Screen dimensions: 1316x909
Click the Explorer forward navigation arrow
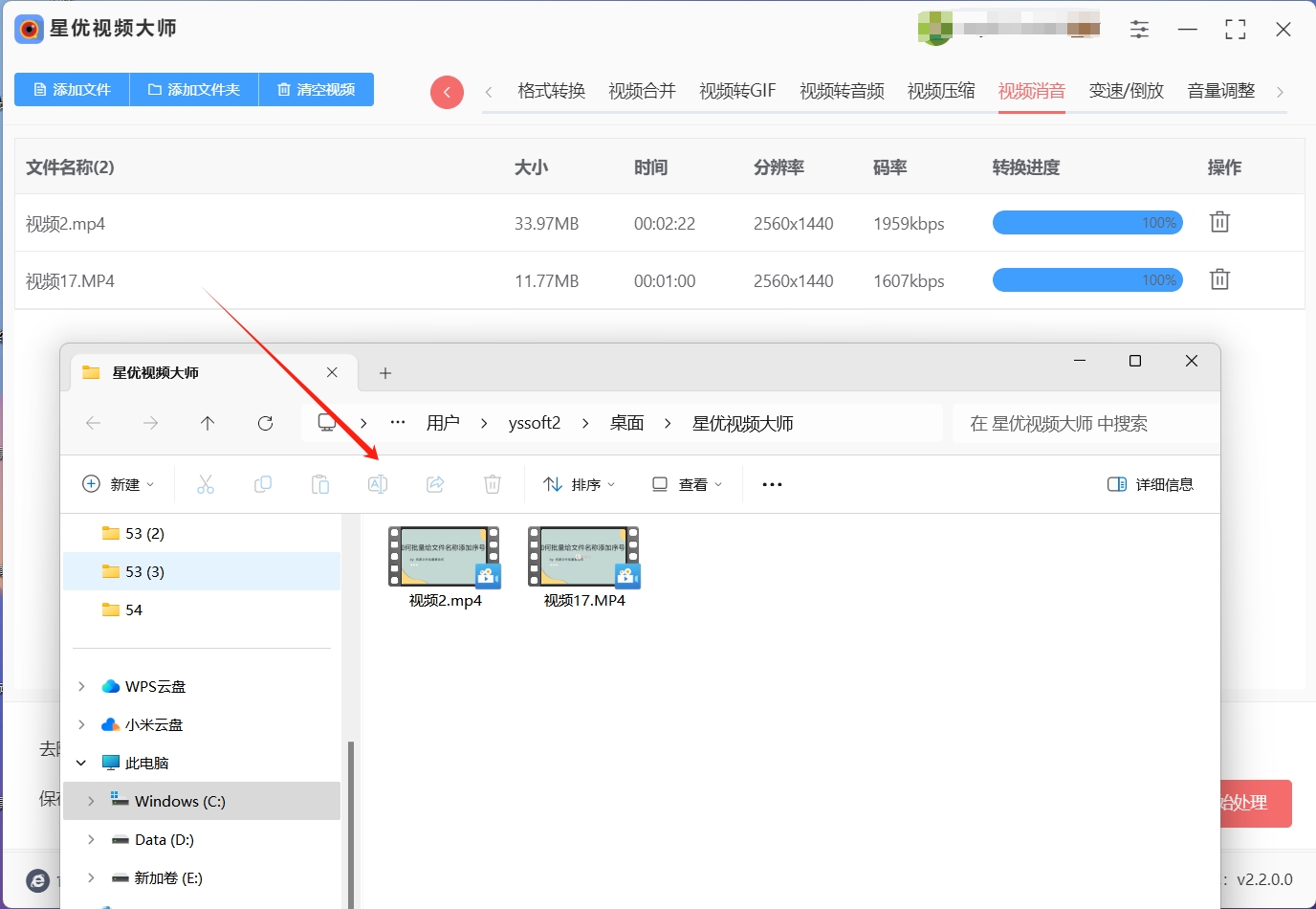pyautogui.click(x=150, y=423)
